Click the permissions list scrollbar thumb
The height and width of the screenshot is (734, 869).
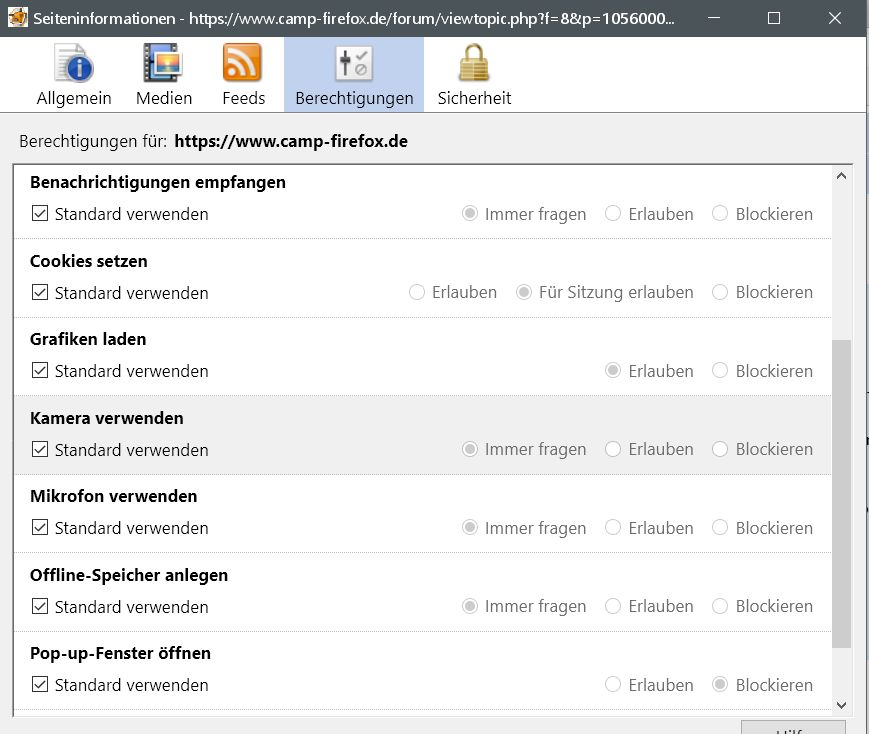coord(841,493)
